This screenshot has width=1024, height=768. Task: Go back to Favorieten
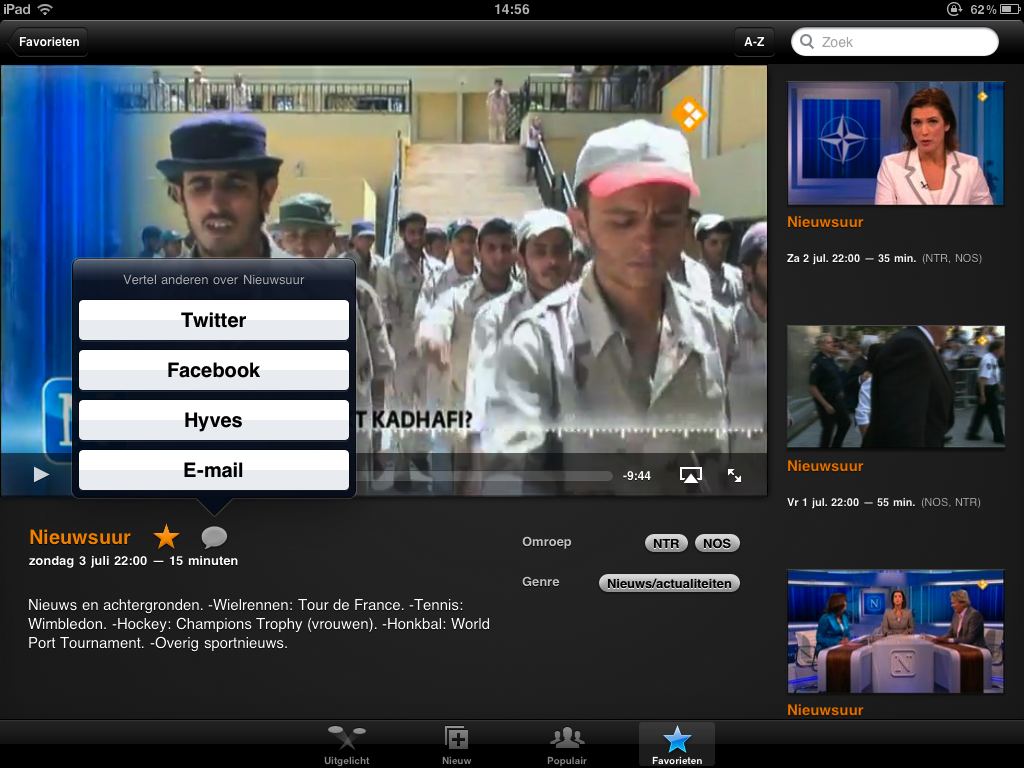pyautogui.click(x=48, y=42)
